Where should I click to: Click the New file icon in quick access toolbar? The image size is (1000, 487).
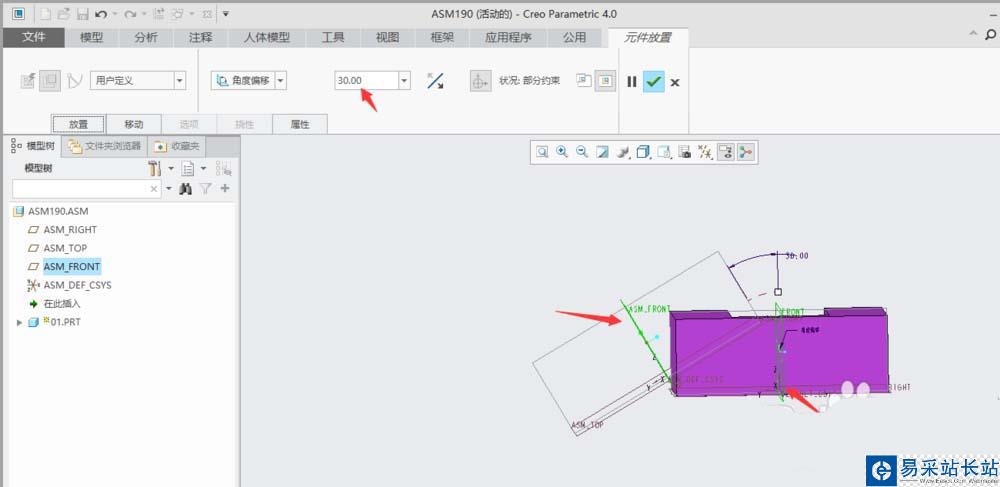click(45, 13)
